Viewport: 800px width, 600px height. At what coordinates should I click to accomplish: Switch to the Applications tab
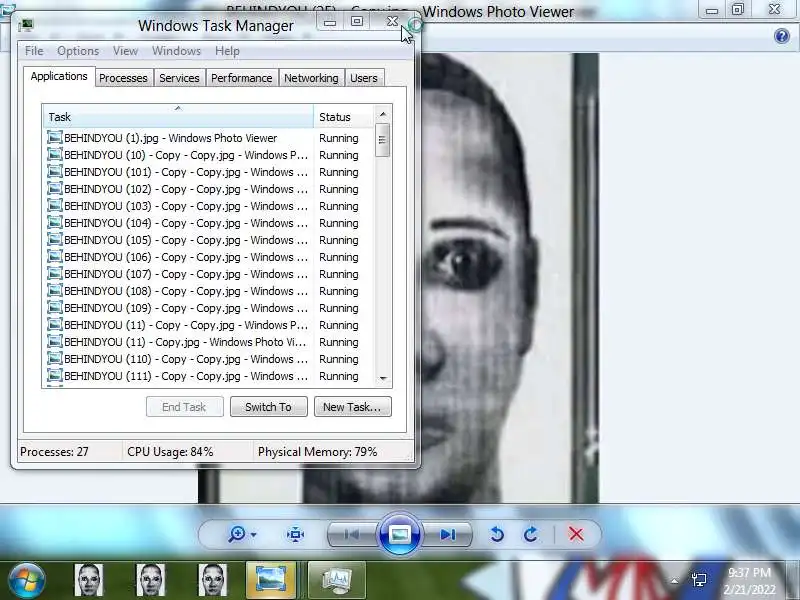tap(59, 77)
